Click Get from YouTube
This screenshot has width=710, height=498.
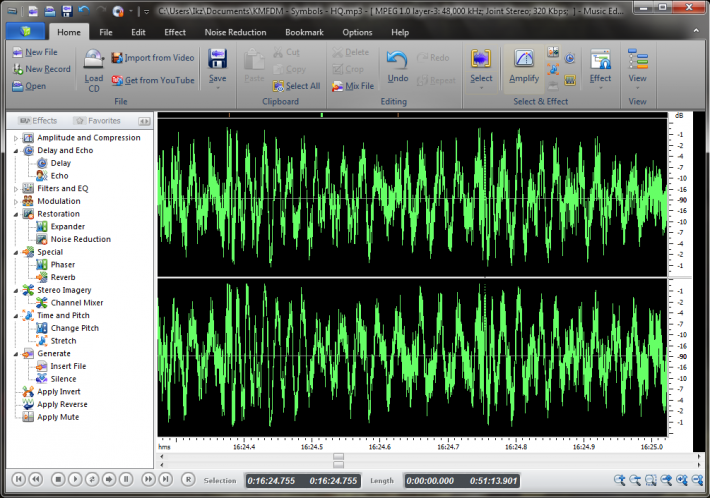point(153,80)
